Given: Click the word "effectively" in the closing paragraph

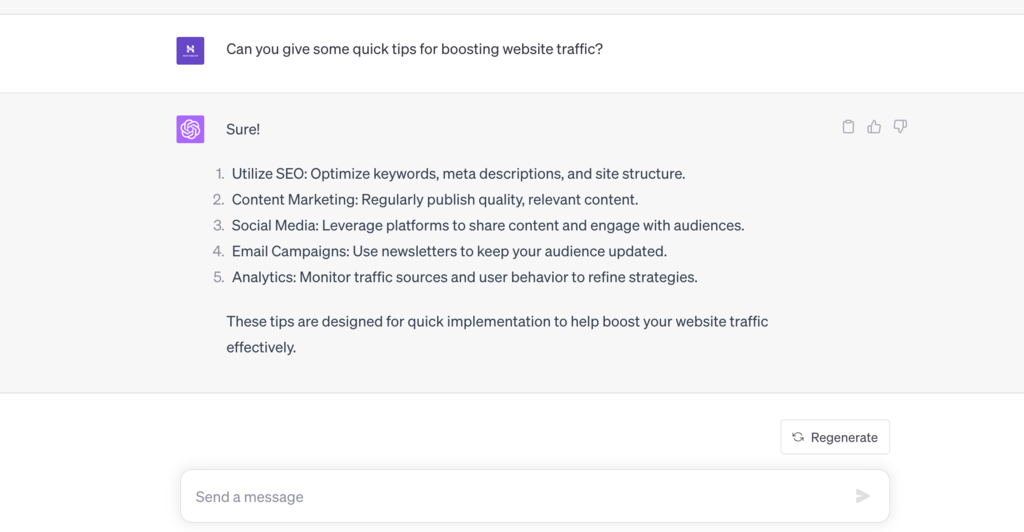Looking at the screenshot, I should (x=260, y=348).
